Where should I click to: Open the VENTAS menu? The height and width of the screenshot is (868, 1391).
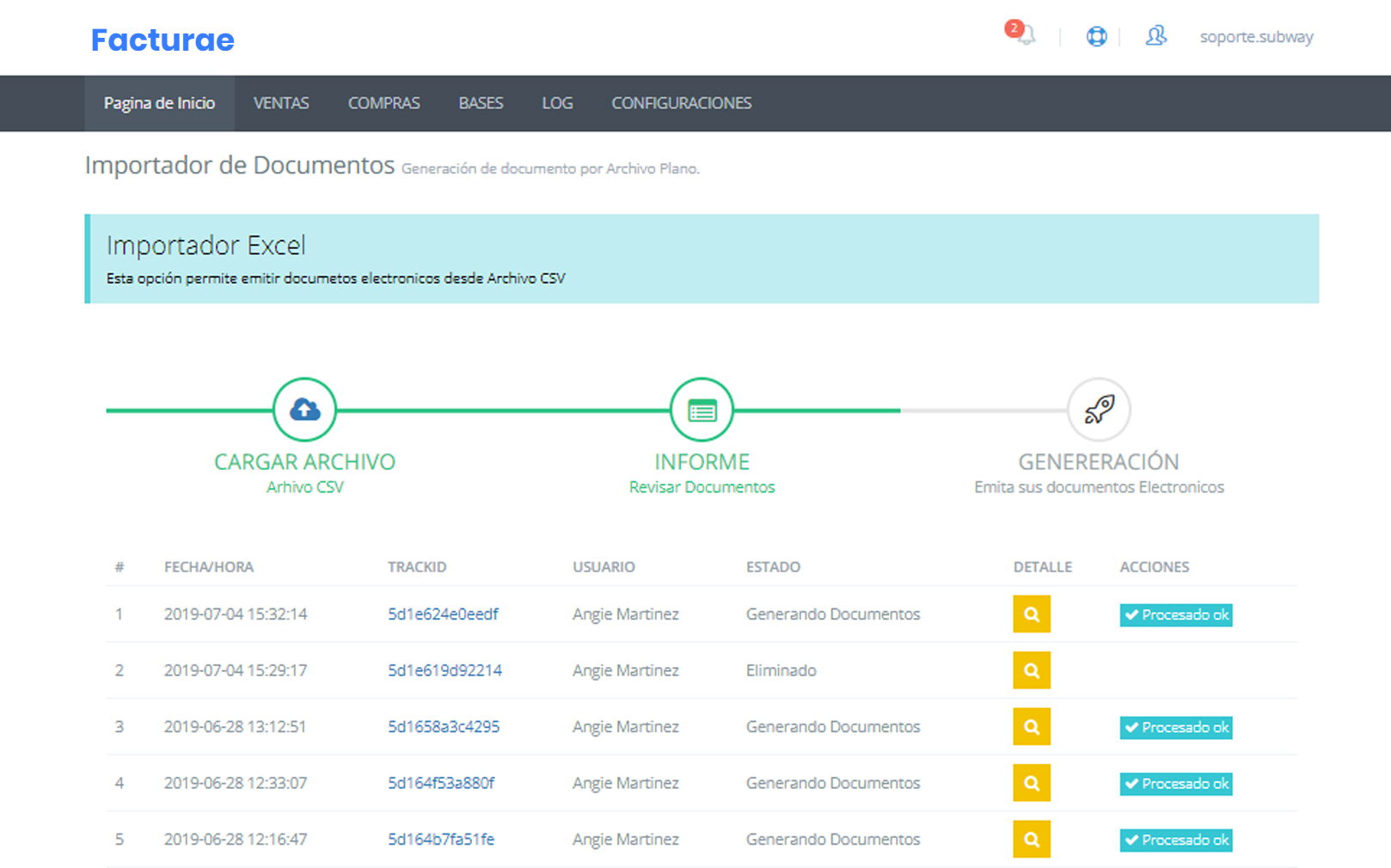(281, 103)
